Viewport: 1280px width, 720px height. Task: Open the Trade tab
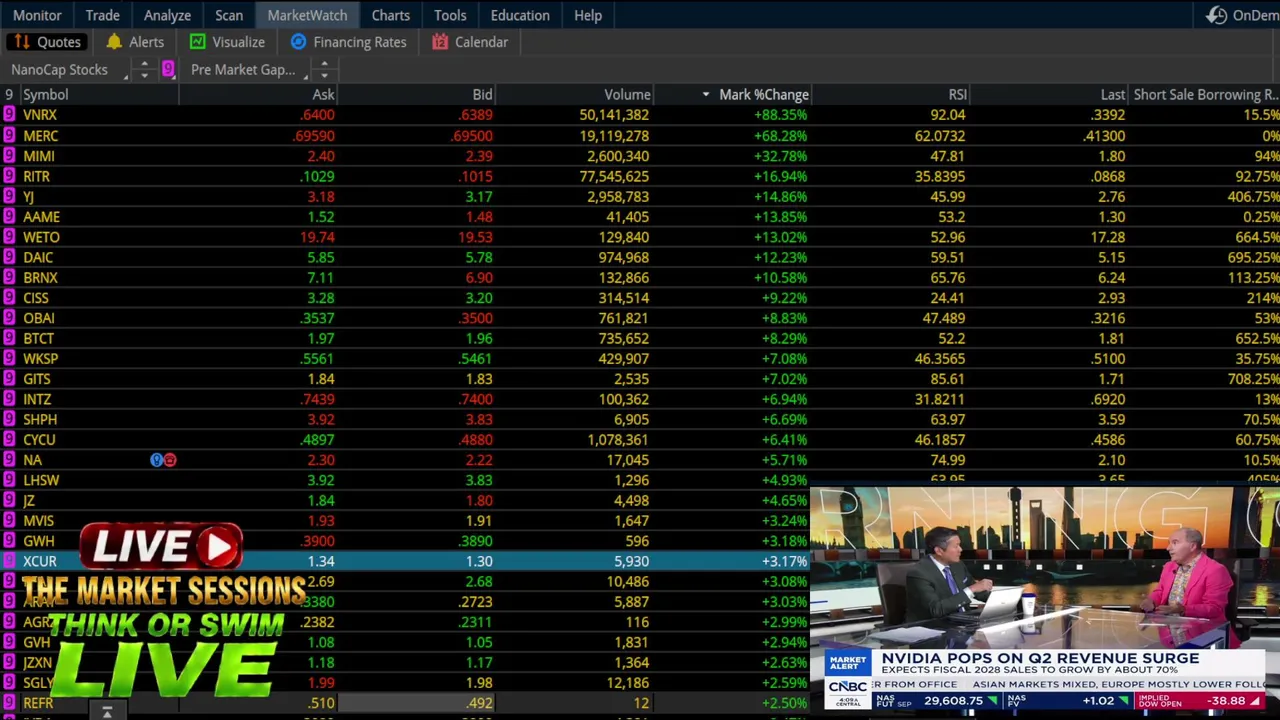click(102, 15)
